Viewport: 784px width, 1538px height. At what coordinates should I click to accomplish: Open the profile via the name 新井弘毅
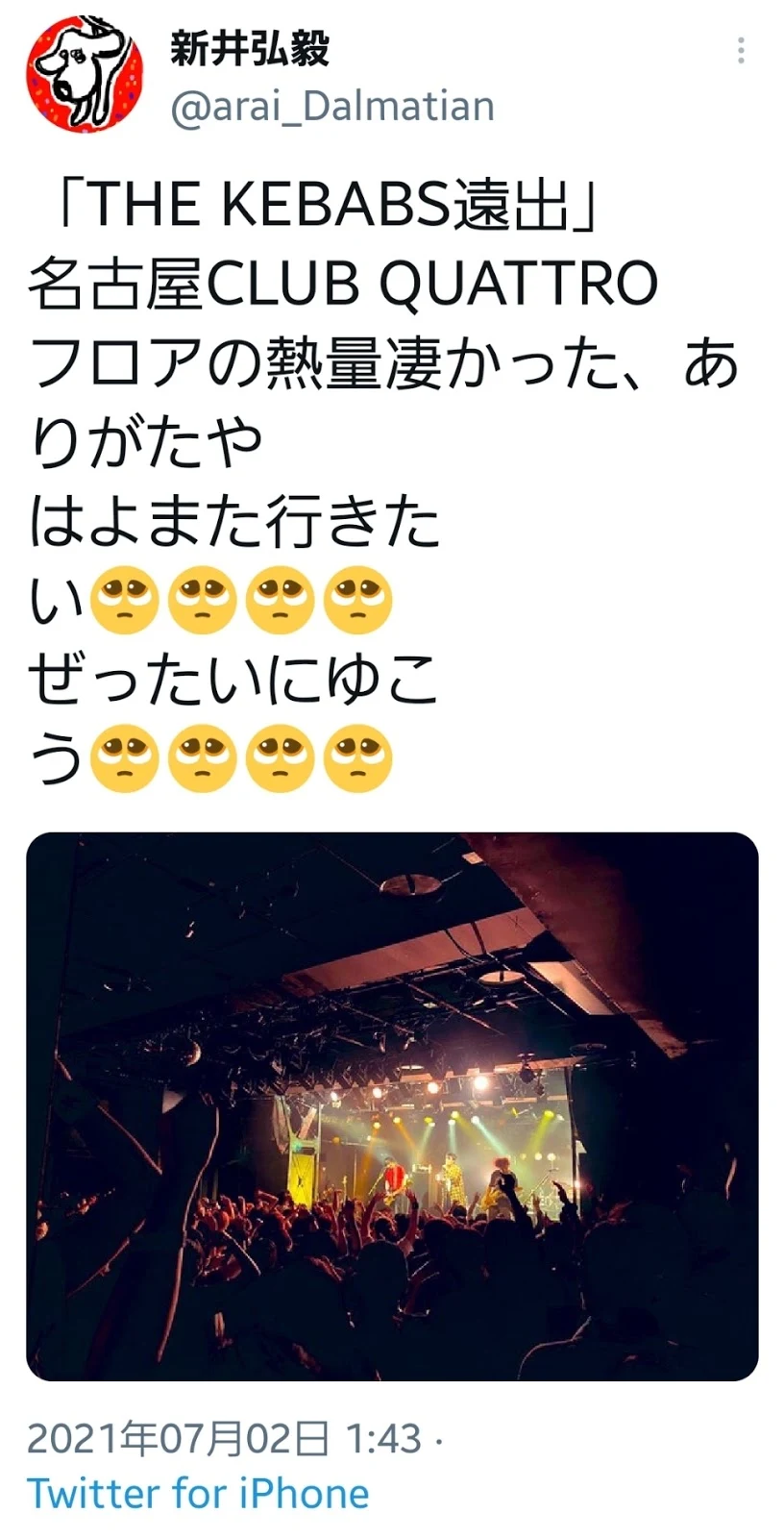coord(250,47)
